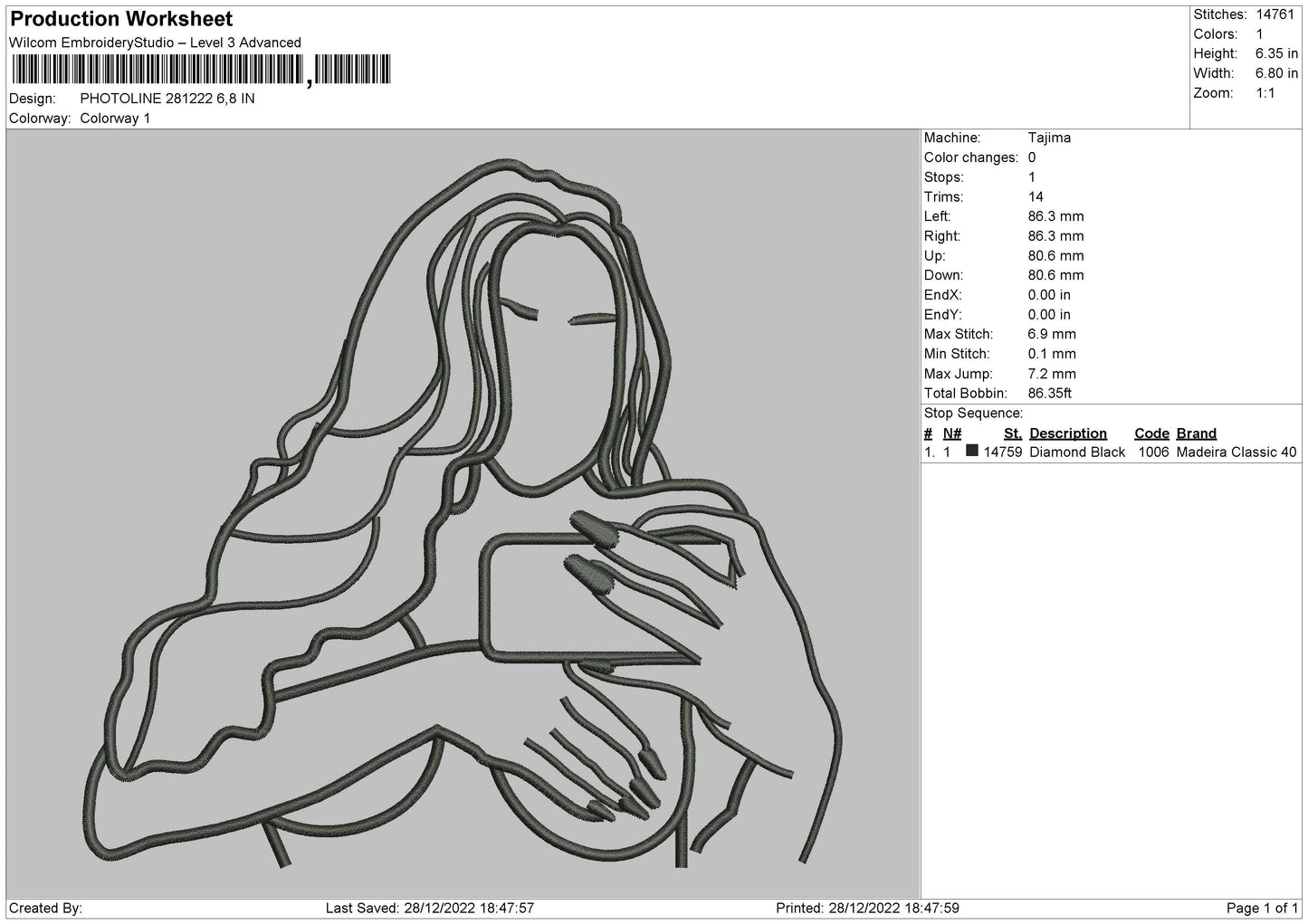Click design name PHOTOLINE 281222 6,8 IN
The height and width of the screenshot is (924, 1308).
pos(167,99)
